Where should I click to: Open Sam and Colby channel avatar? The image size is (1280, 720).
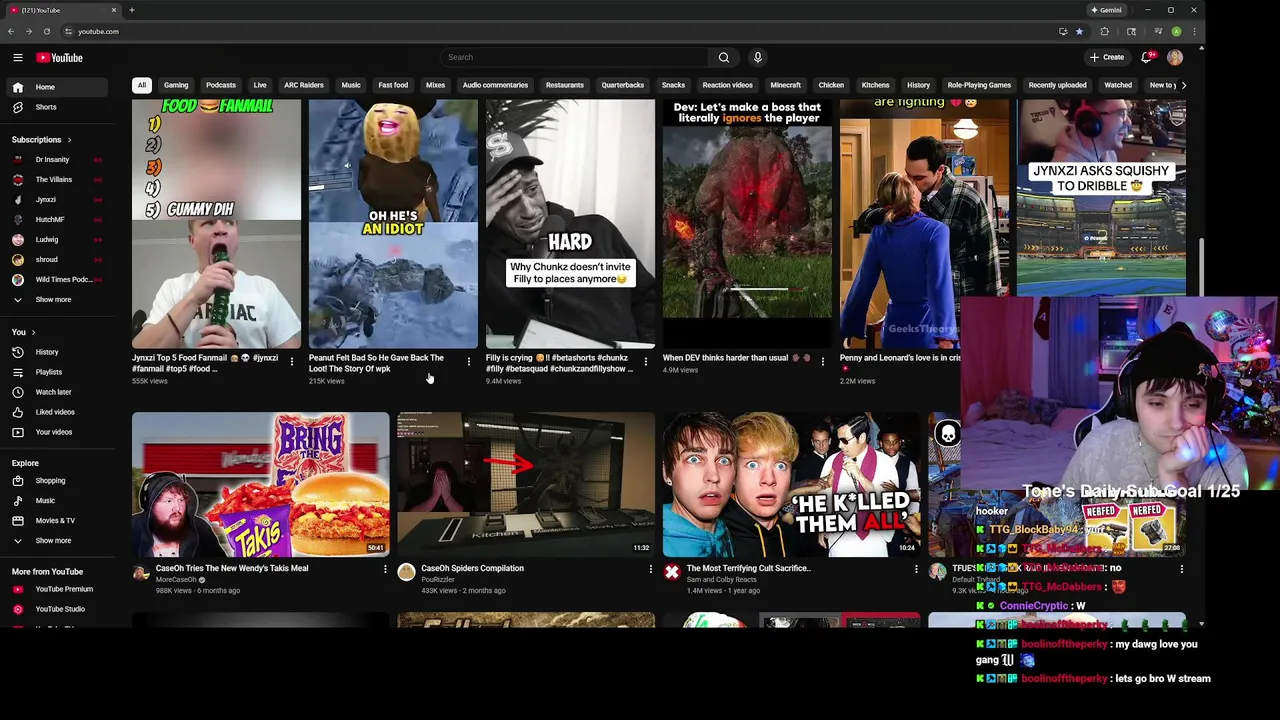click(x=672, y=572)
